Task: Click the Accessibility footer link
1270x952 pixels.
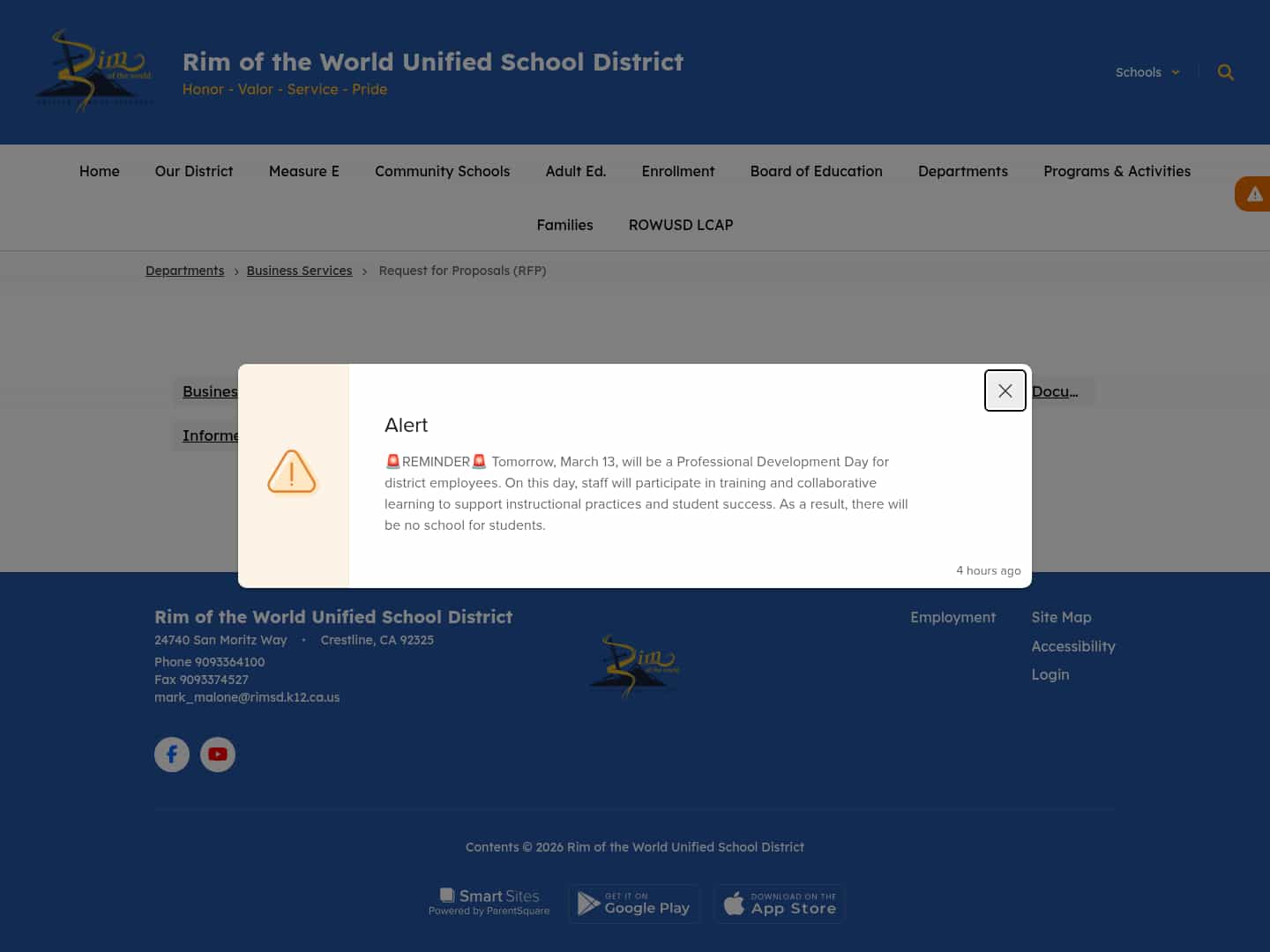Action: [x=1073, y=646]
